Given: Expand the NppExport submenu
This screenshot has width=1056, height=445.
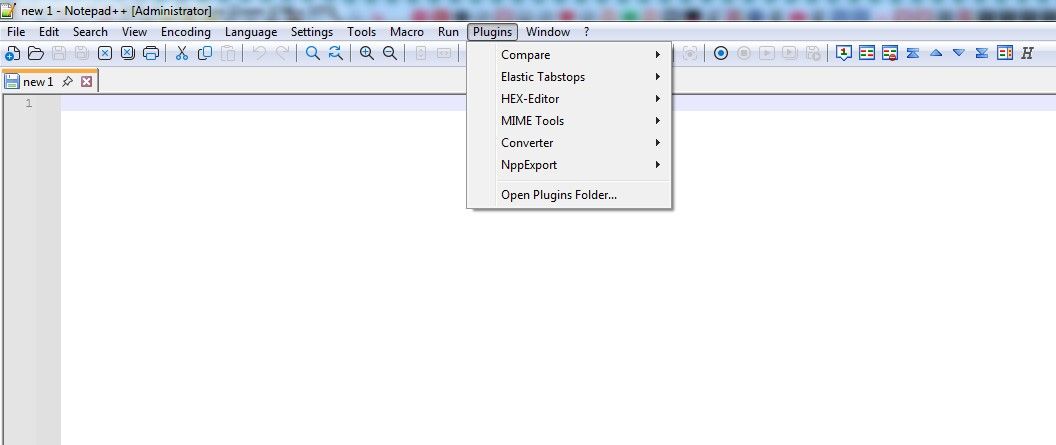Looking at the screenshot, I should tap(569, 165).
